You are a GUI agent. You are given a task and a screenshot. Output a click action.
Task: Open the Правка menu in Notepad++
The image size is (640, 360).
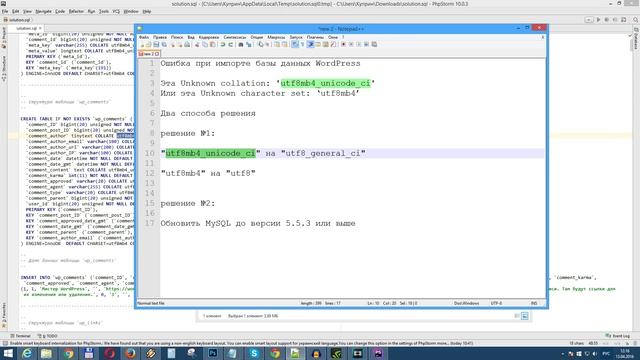pos(160,37)
